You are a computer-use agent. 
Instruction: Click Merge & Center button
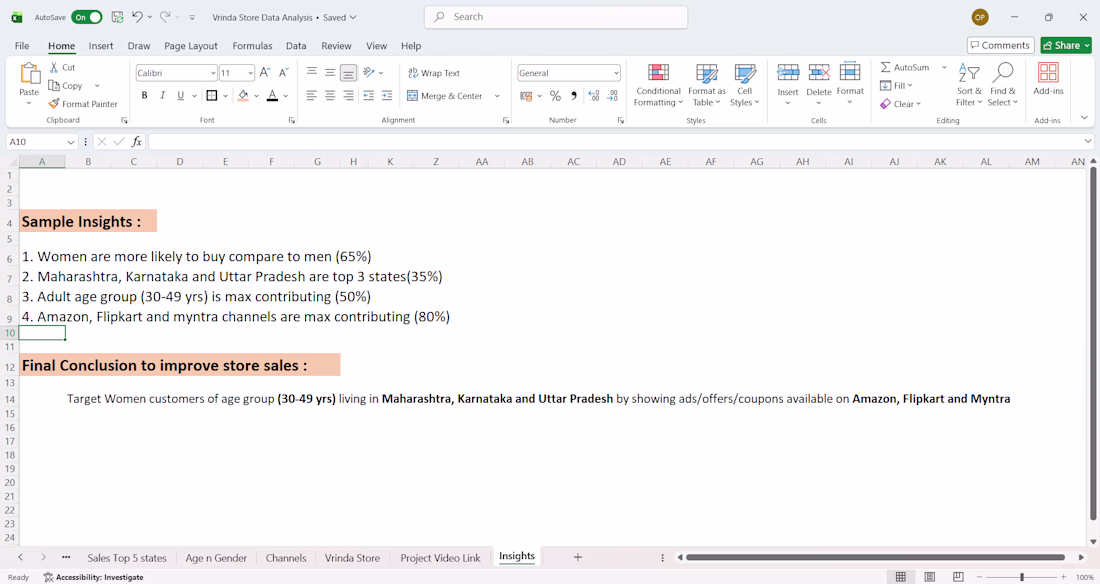coord(445,96)
